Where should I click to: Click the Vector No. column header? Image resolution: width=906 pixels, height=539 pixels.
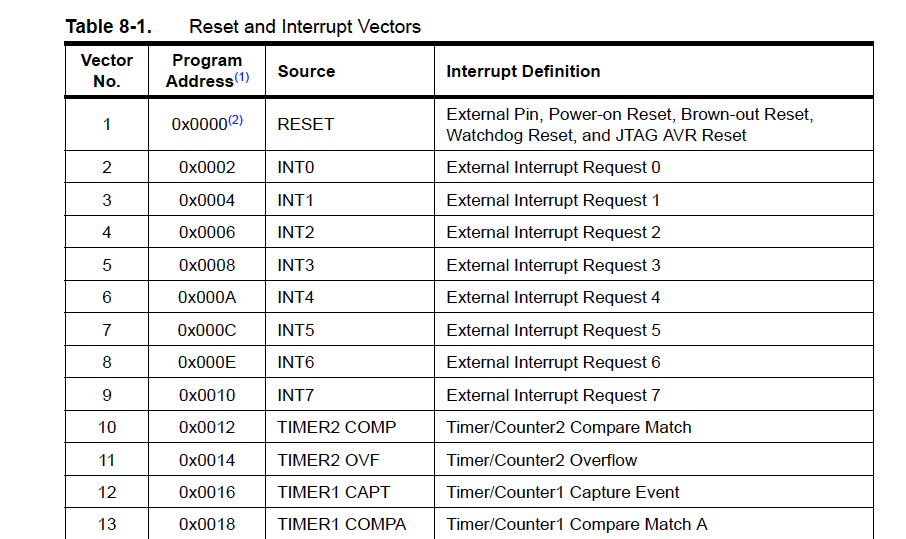106,71
